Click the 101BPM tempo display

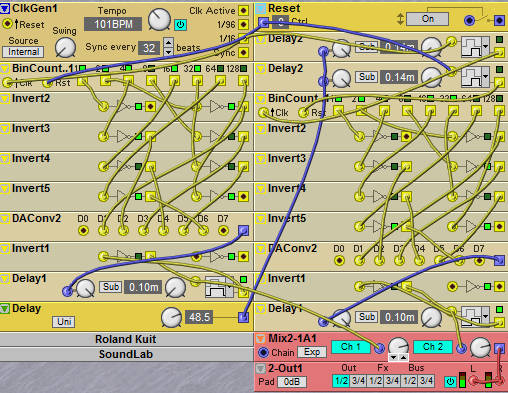113,24
